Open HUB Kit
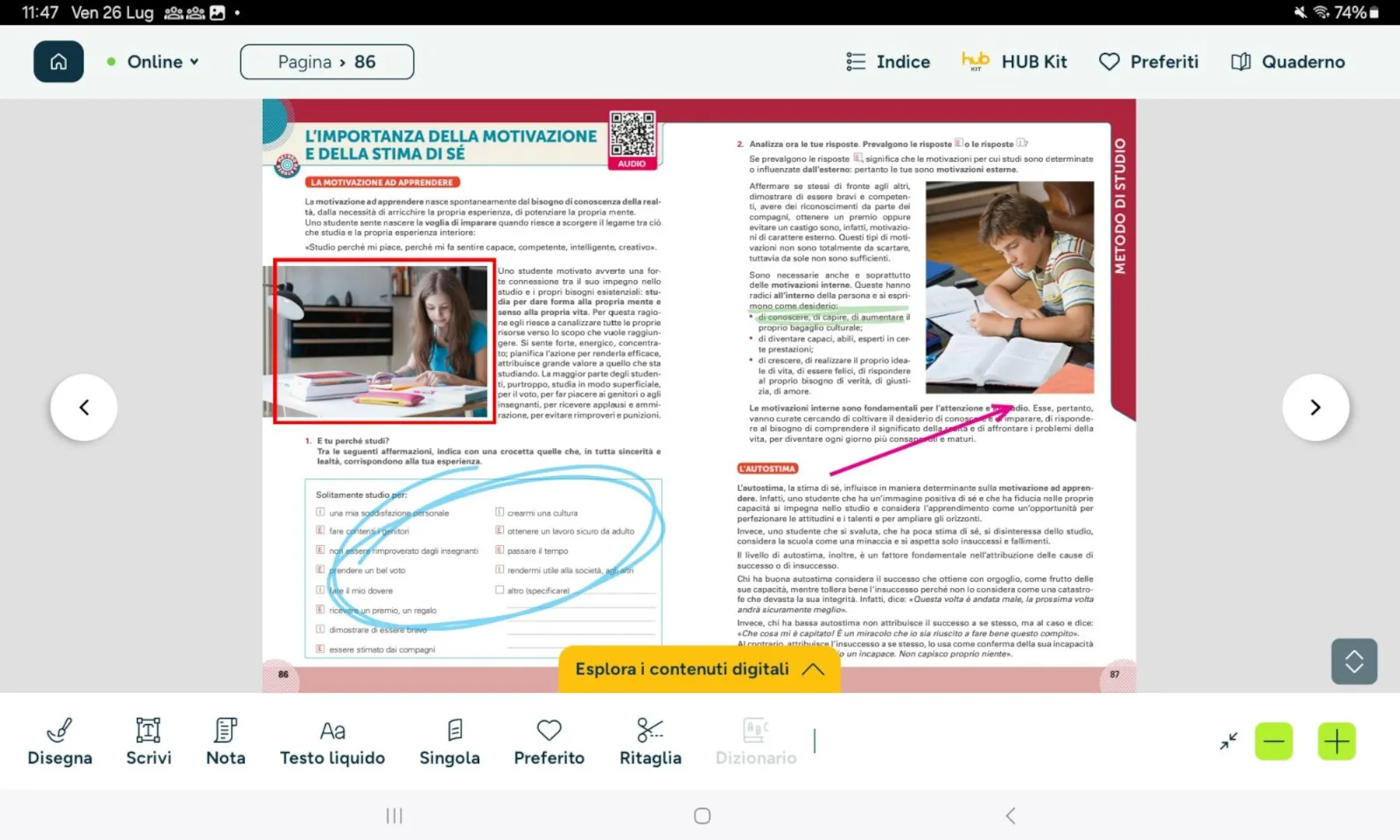The width and height of the screenshot is (1400, 840). coord(1014,61)
